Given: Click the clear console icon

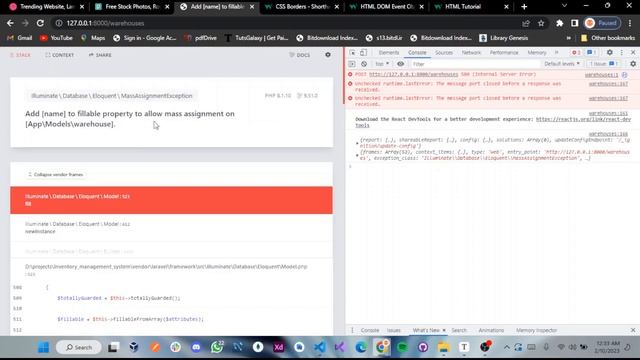Looking at the screenshot, I should pyautogui.click(x=364, y=64).
